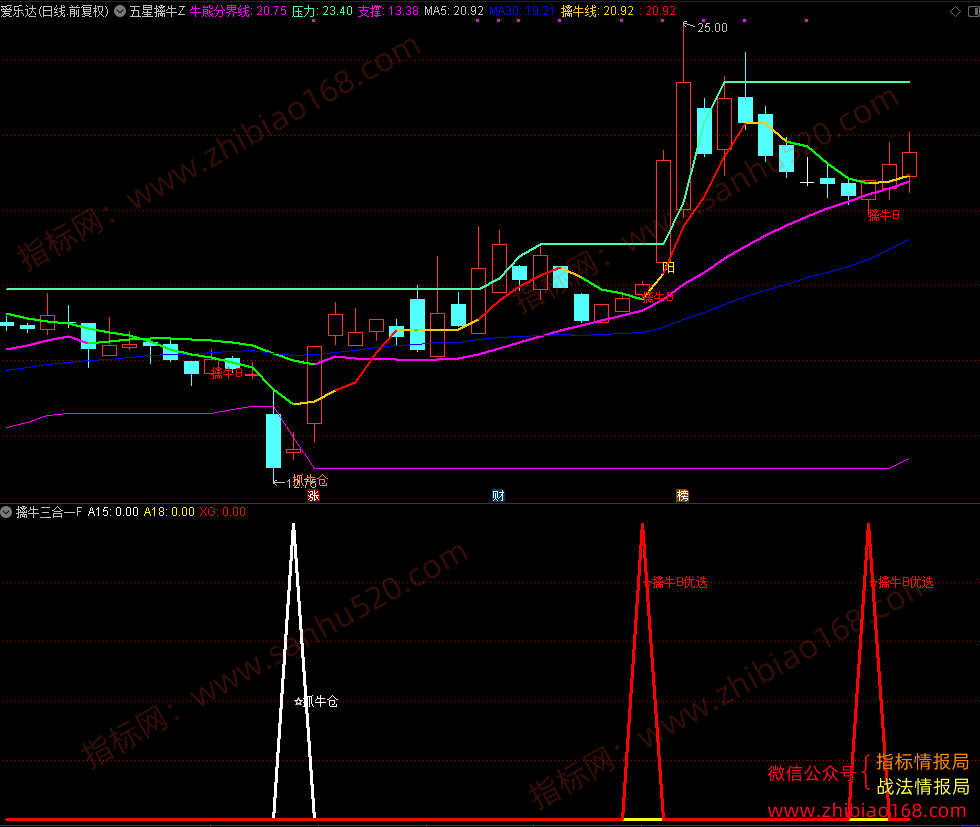This screenshot has height=827, width=980.
Task: Click the white signal peak in the sub chart
Action: [294, 670]
